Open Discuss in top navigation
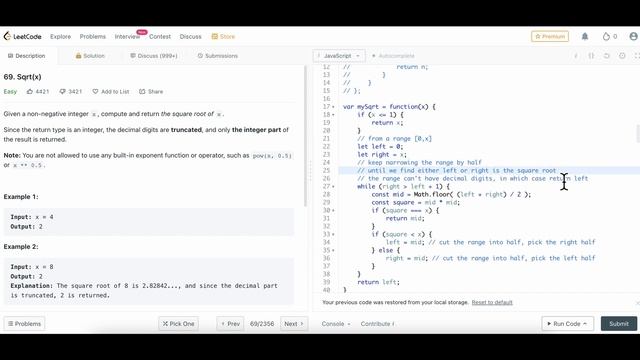 [191, 36]
